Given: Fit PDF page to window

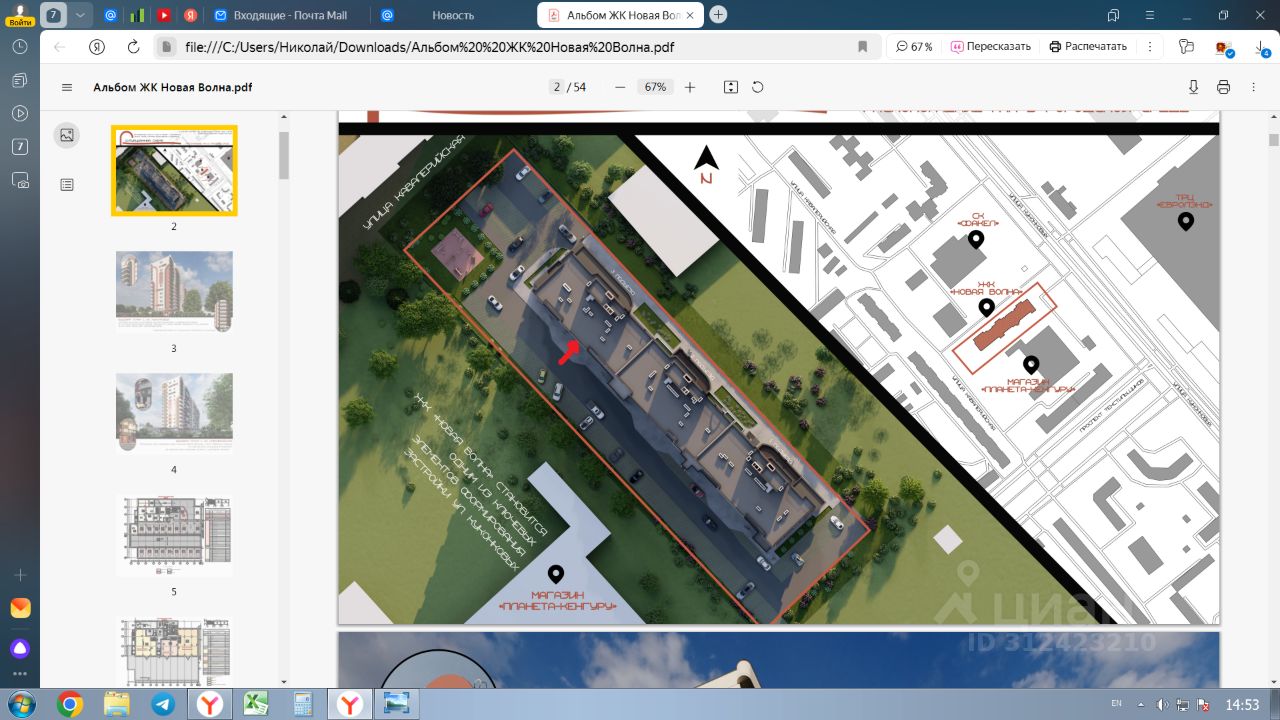Looking at the screenshot, I should [x=731, y=87].
